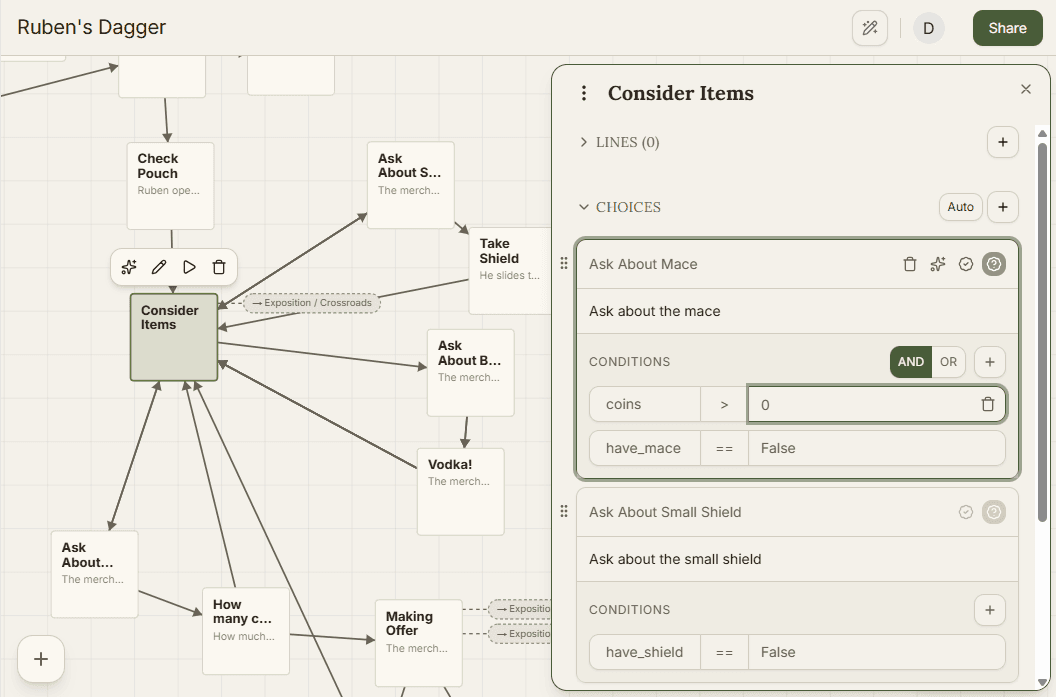Toggle the checkmark icon on Ask About Small Shield
This screenshot has width=1056, height=697.
point(966,512)
